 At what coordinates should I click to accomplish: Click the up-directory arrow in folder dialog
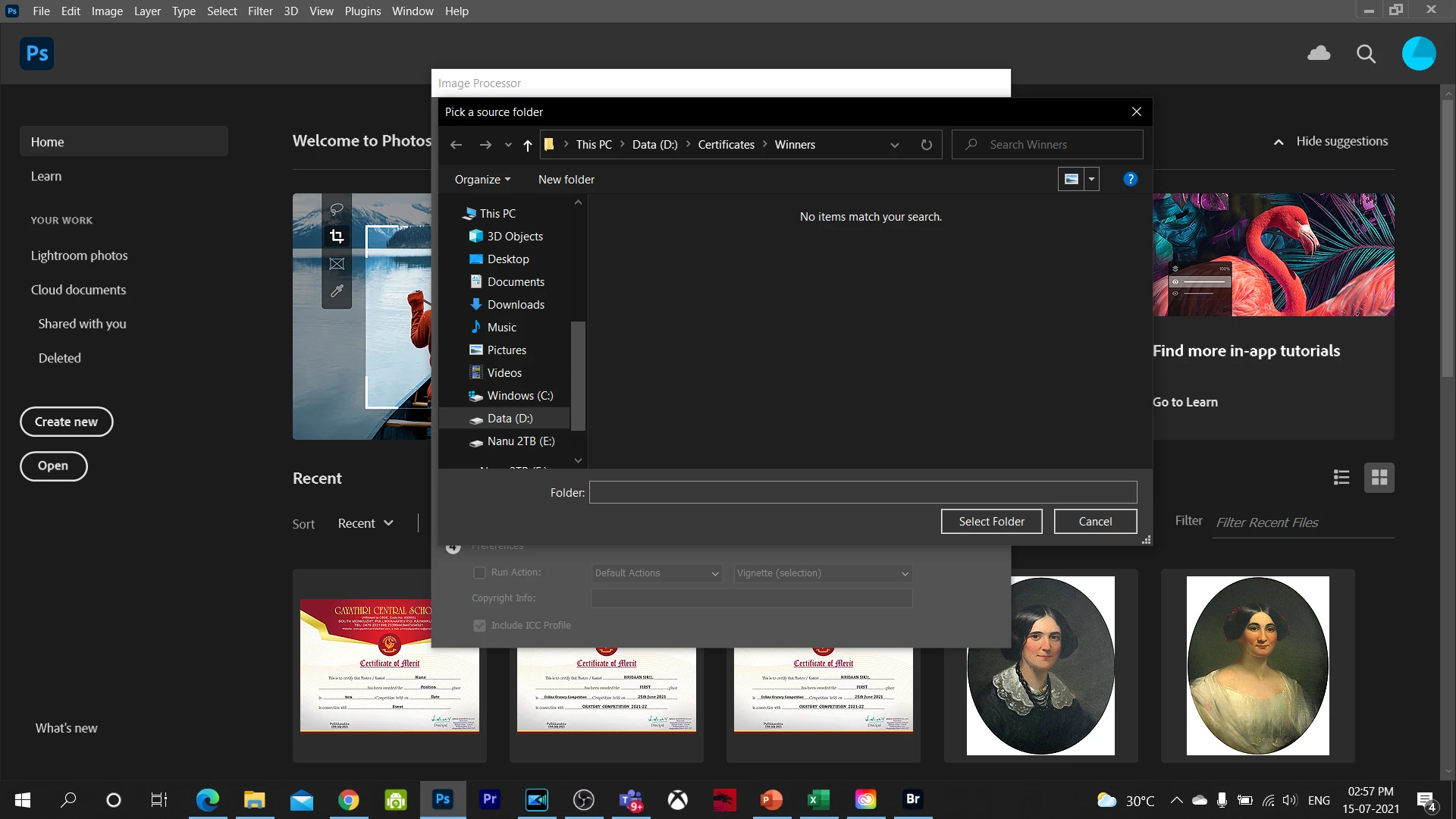[528, 145]
